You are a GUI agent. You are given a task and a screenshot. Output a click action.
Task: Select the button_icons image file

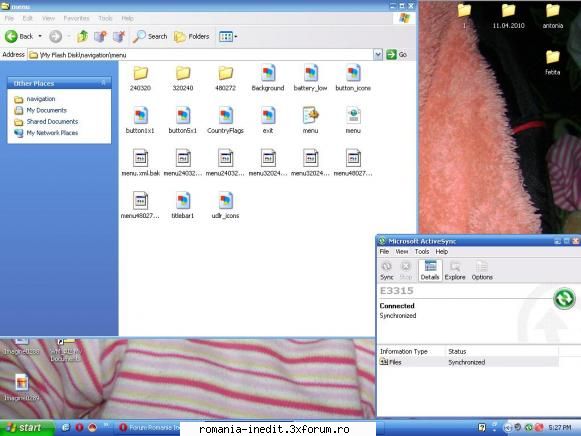point(353,78)
